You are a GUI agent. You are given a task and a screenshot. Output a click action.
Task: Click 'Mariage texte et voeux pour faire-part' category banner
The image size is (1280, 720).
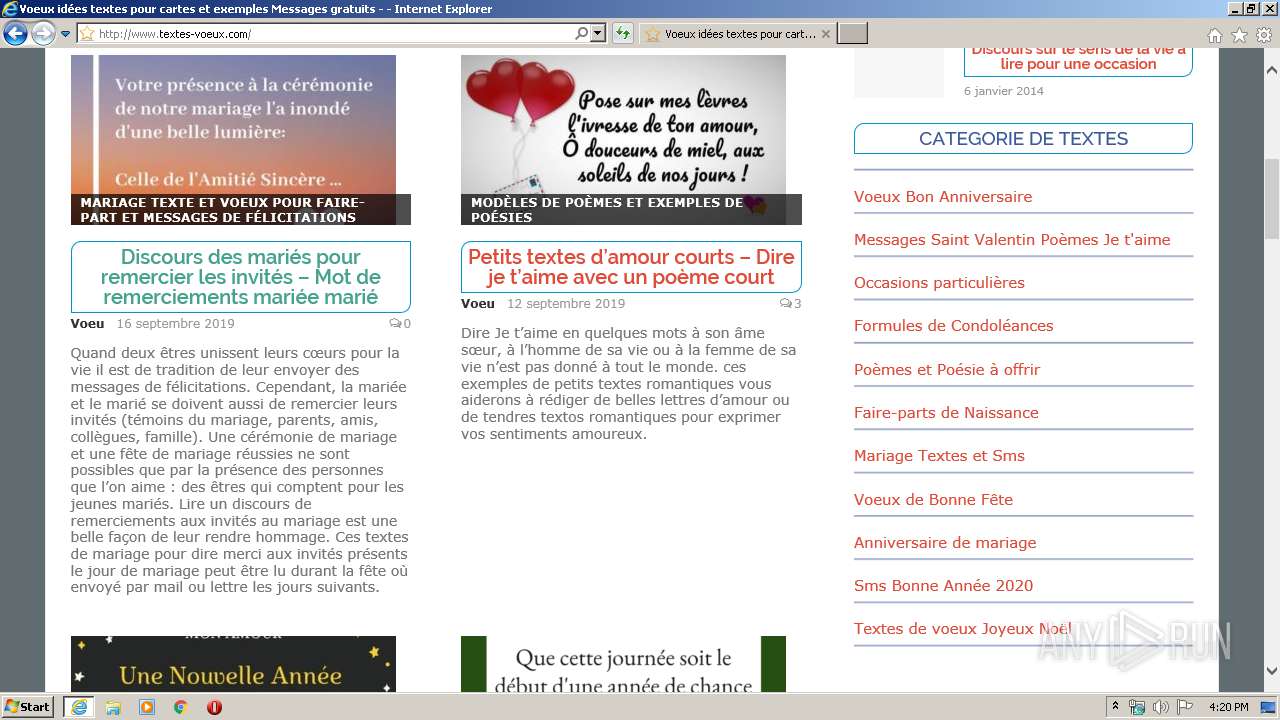(x=241, y=209)
